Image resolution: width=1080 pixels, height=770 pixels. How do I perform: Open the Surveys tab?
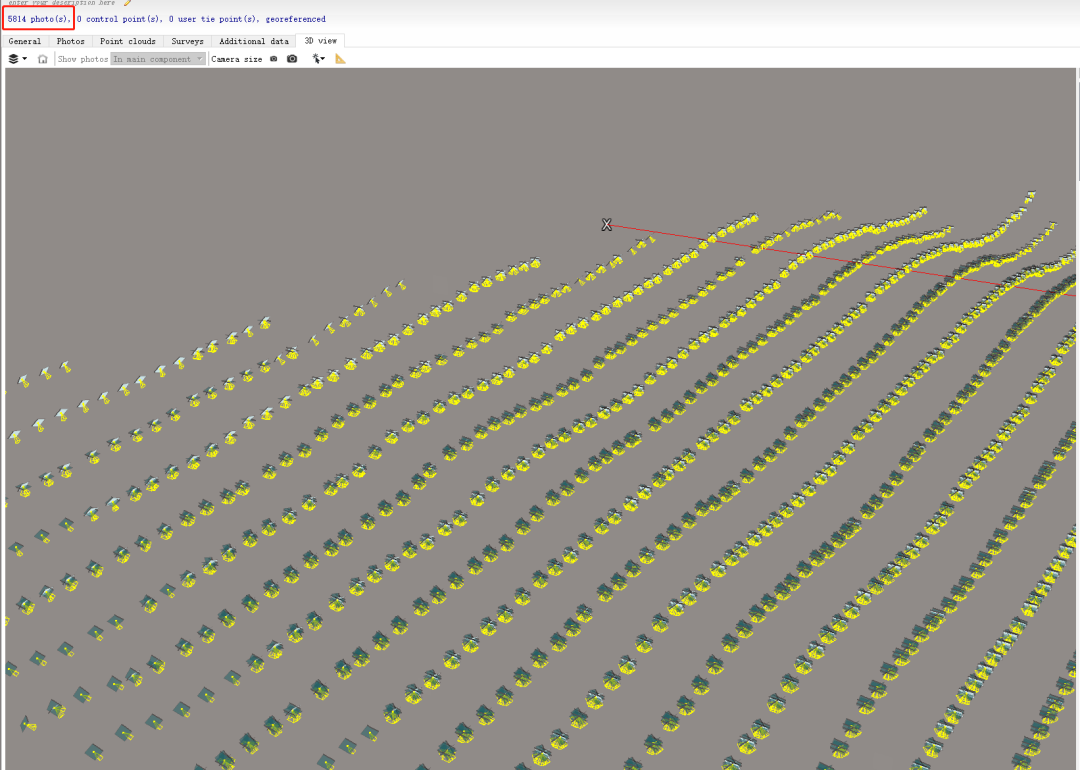(187, 41)
